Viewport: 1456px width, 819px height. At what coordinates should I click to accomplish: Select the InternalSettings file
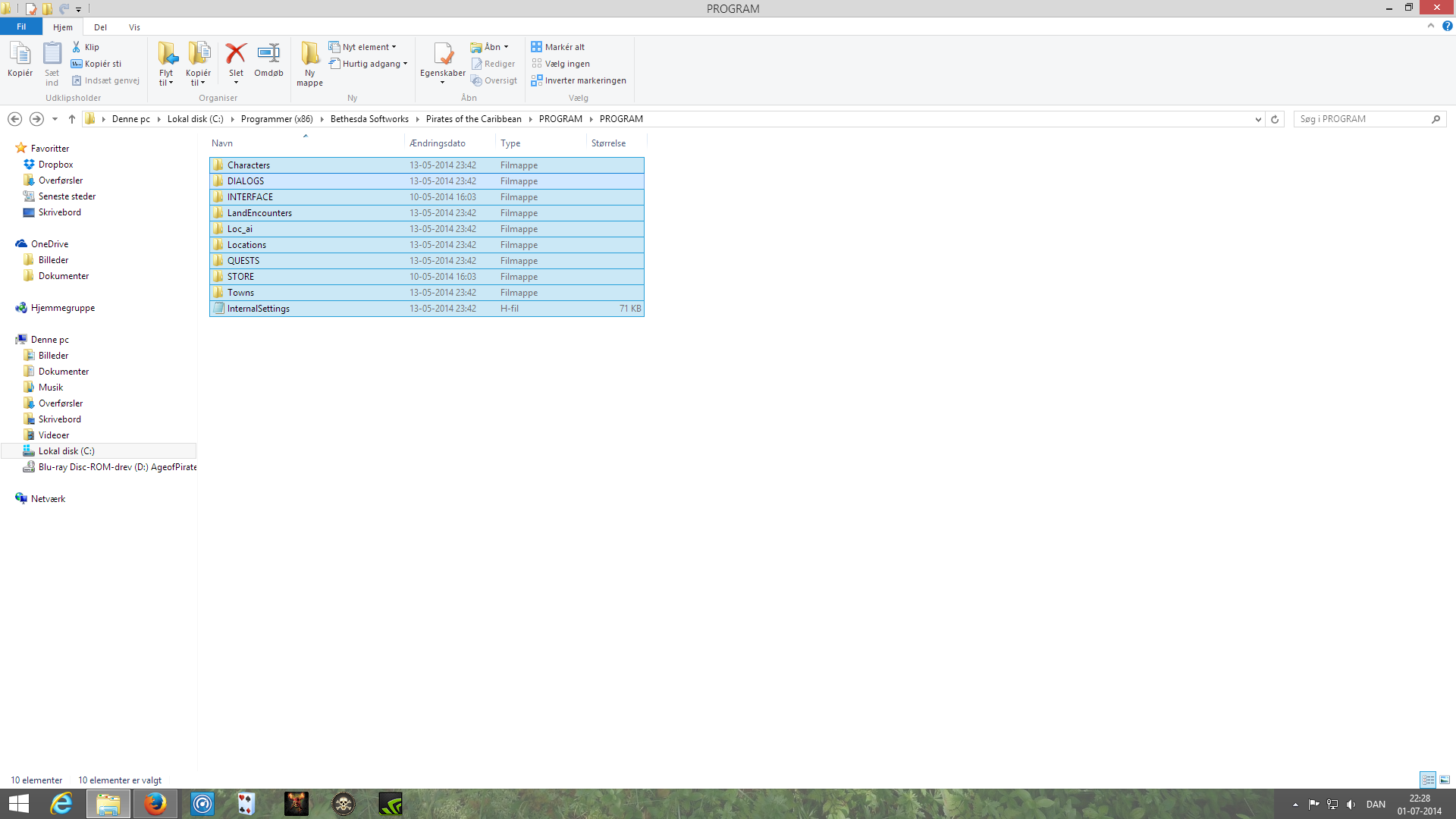[427, 309]
